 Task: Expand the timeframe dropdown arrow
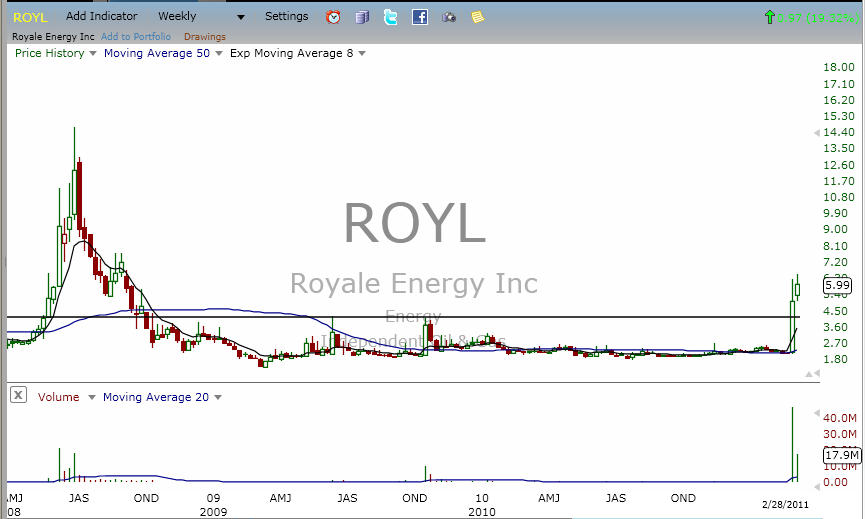[241, 17]
